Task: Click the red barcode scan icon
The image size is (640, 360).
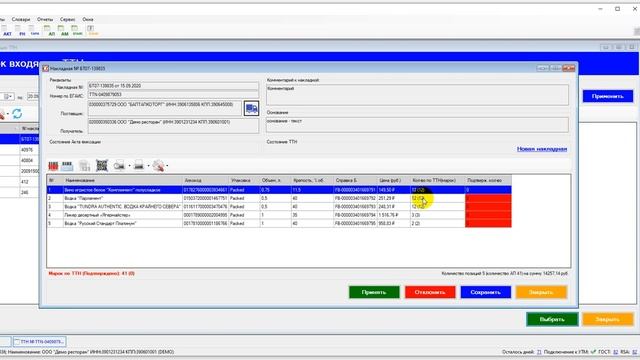Action: click(x=53, y=166)
